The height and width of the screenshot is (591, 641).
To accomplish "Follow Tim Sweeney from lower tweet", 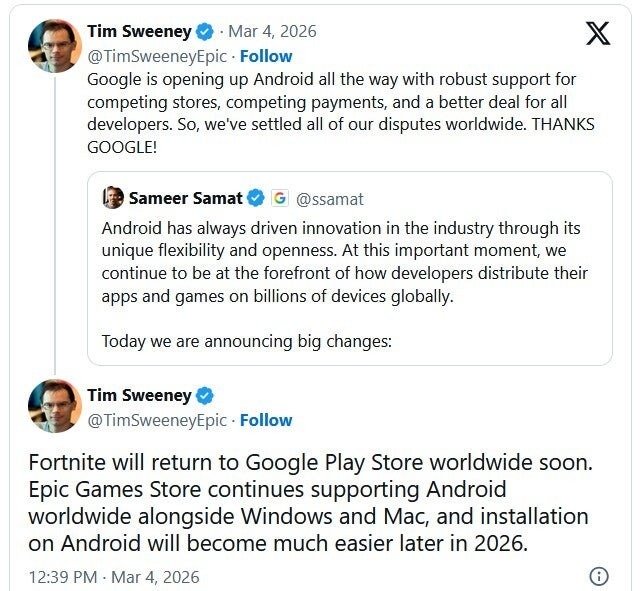I will point(265,420).
